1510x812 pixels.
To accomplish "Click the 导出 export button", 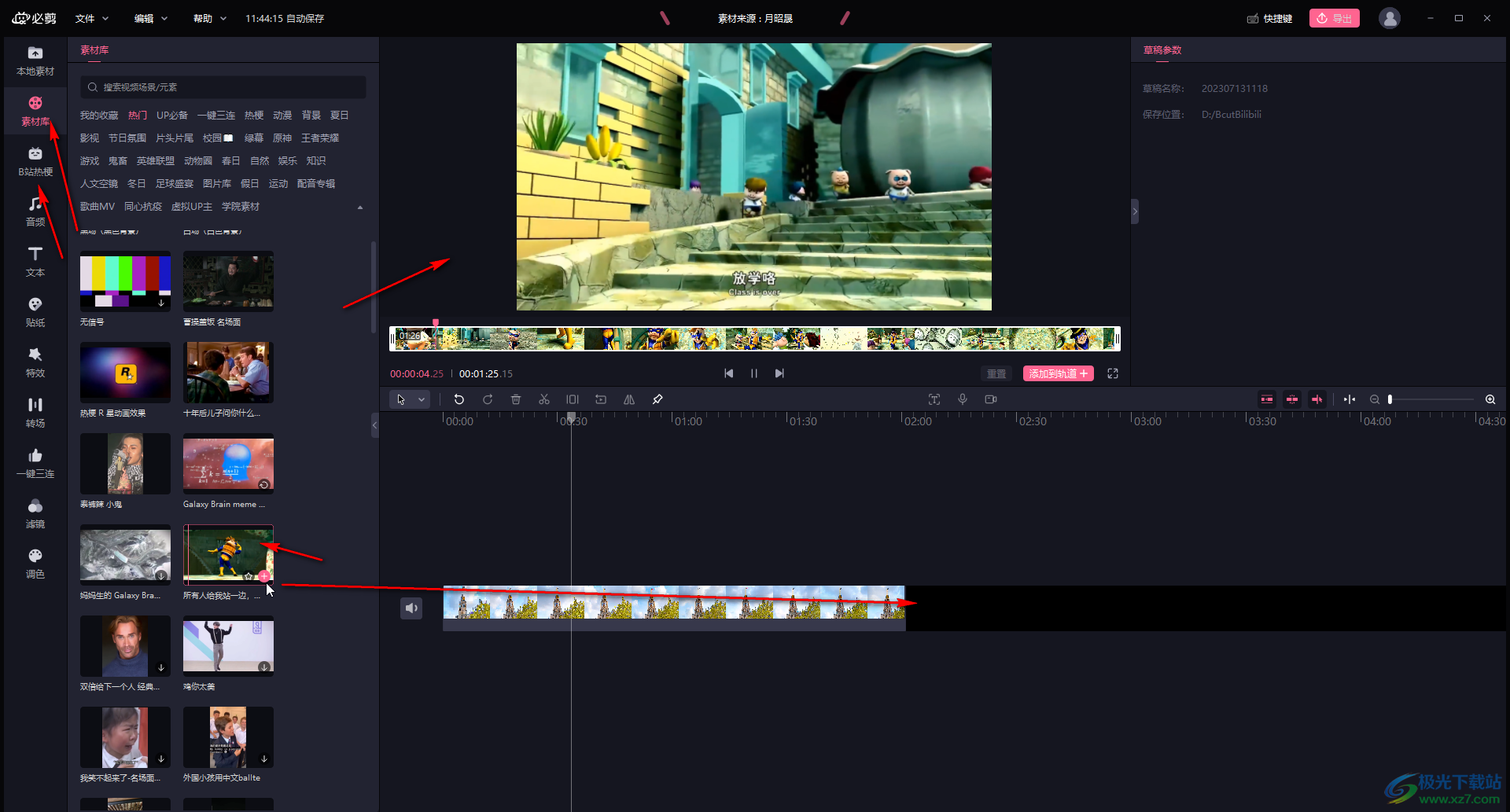I will [1335, 18].
